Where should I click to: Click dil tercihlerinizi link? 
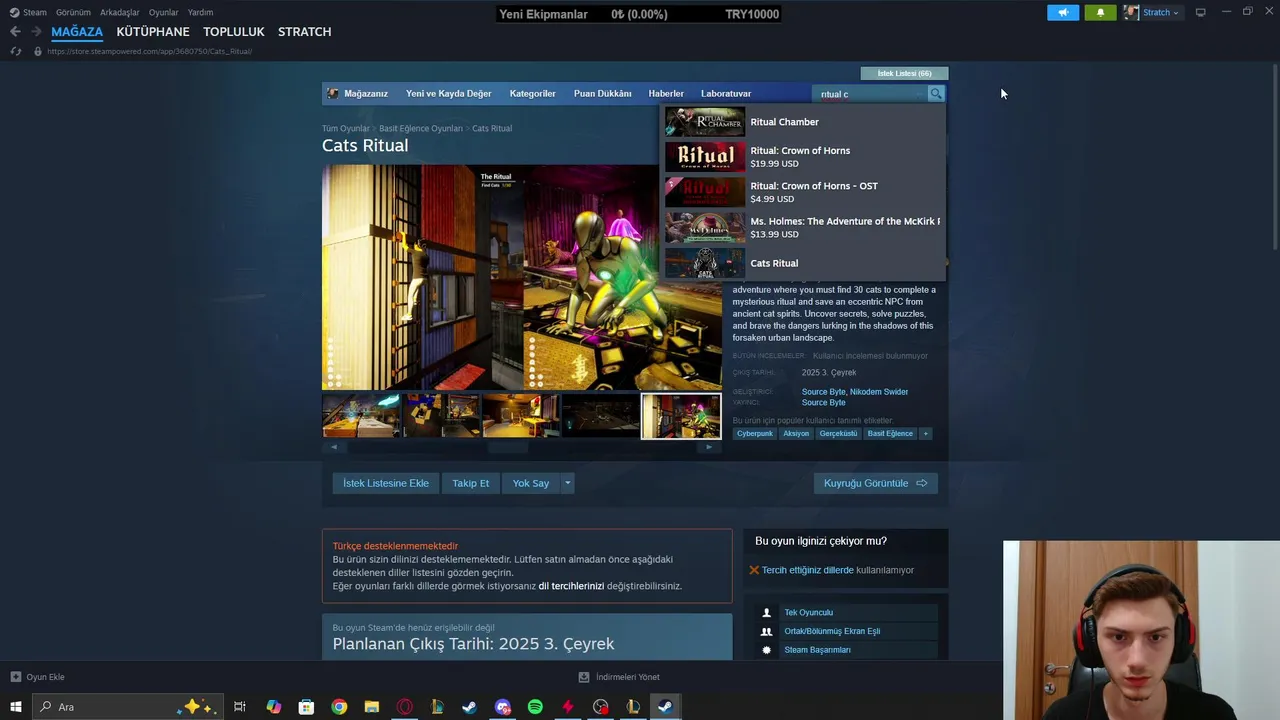point(571,586)
